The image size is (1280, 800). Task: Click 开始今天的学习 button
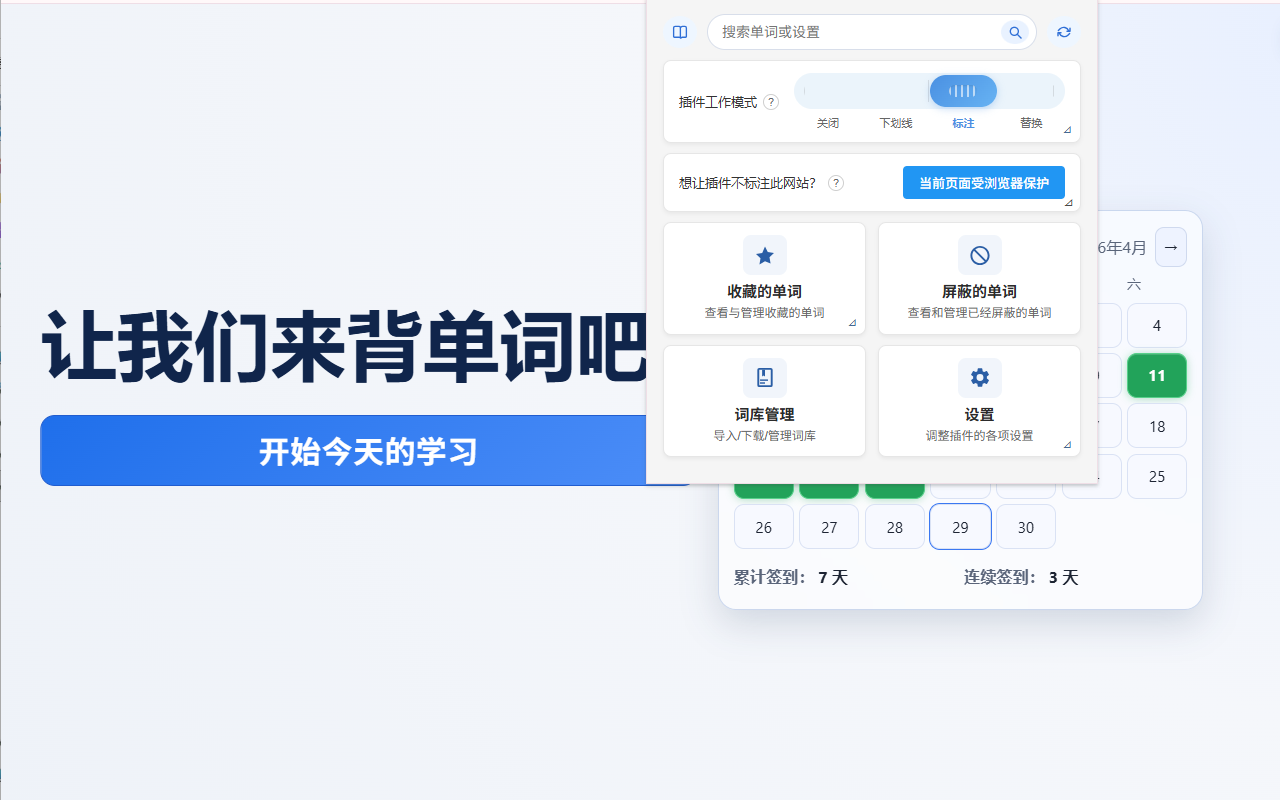(368, 451)
